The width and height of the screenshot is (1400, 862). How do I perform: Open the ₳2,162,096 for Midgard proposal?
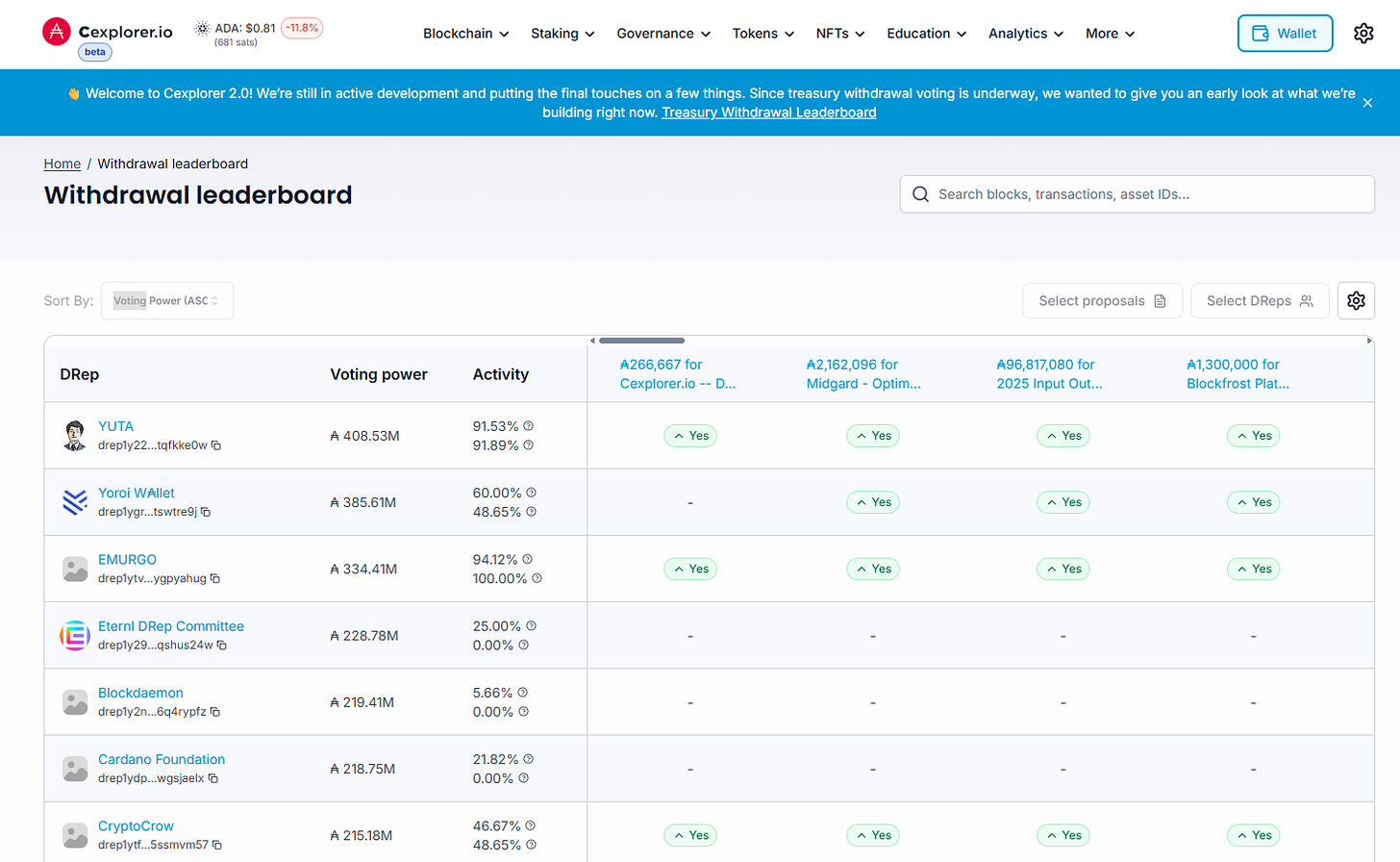tap(863, 374)
